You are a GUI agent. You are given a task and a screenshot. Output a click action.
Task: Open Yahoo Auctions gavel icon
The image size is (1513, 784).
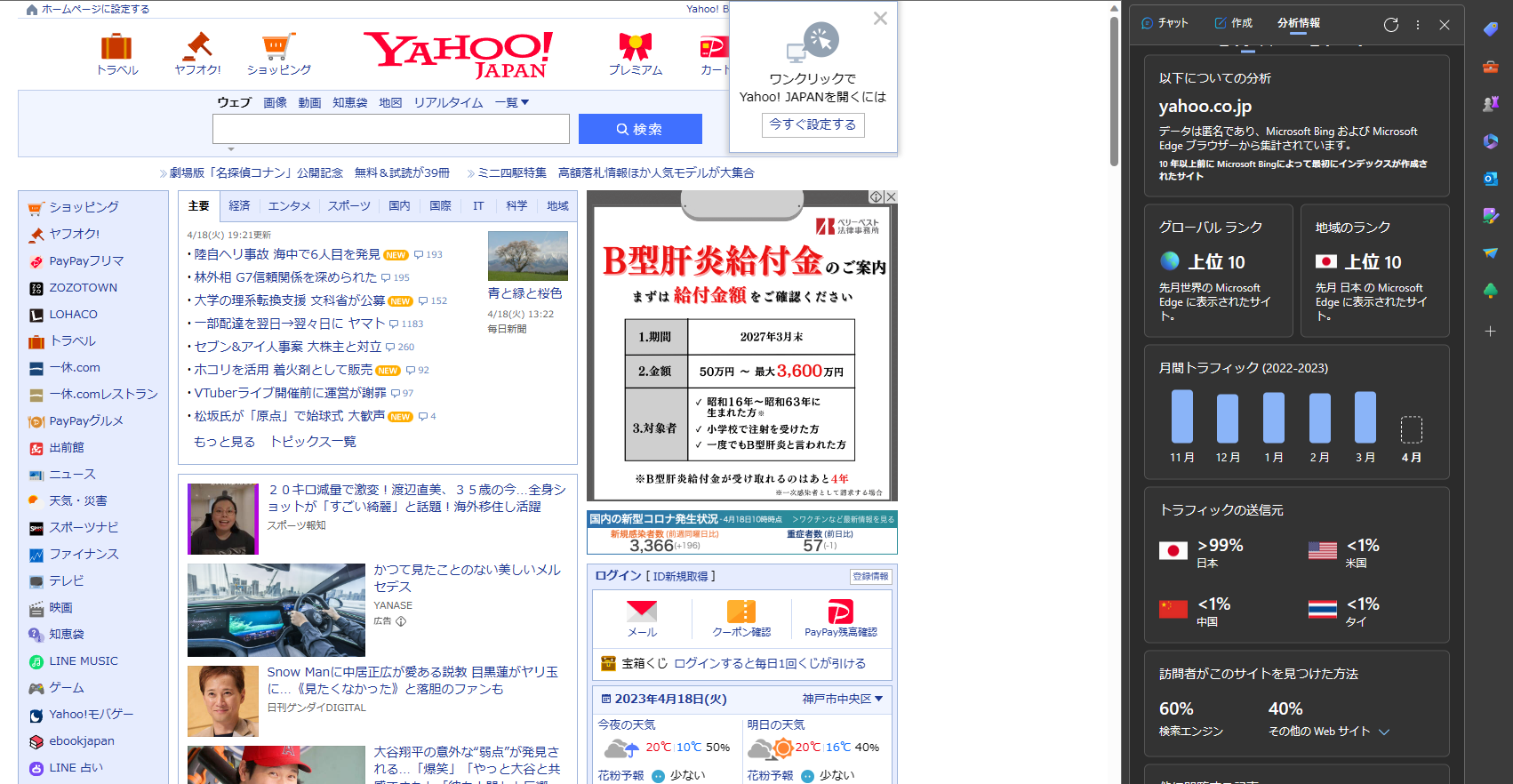(197, 46)
